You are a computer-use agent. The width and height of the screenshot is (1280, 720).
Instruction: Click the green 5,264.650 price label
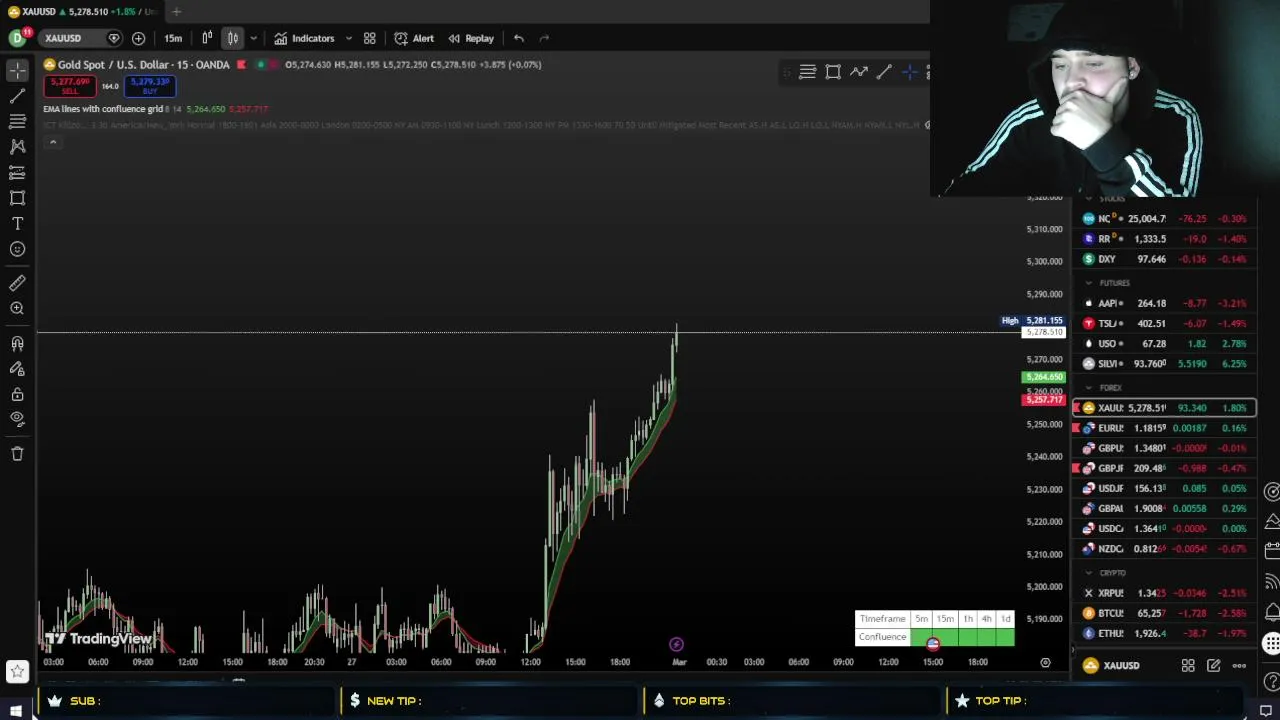[x=1044, y=377]
